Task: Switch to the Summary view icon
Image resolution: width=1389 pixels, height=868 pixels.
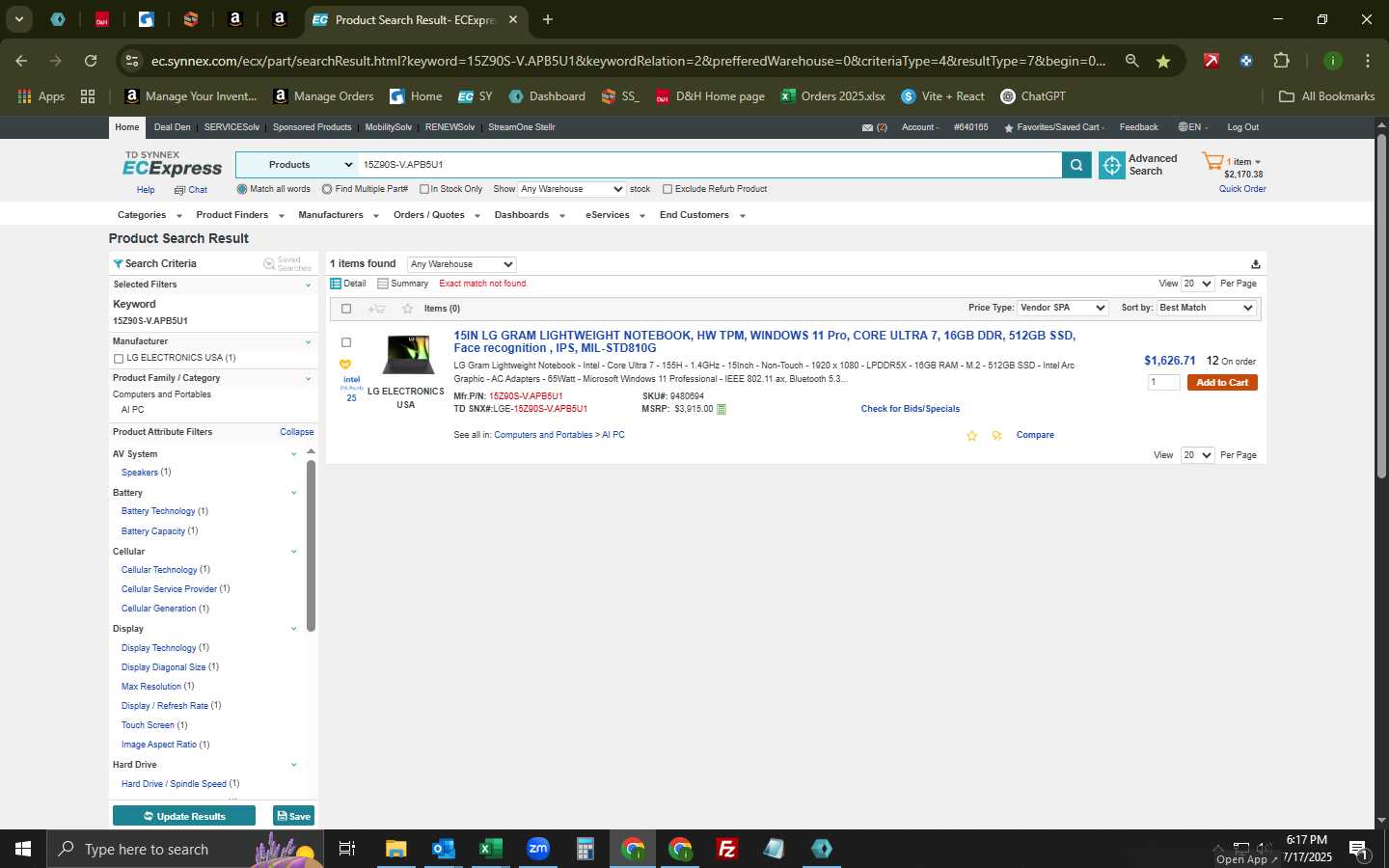Action: 383,284
